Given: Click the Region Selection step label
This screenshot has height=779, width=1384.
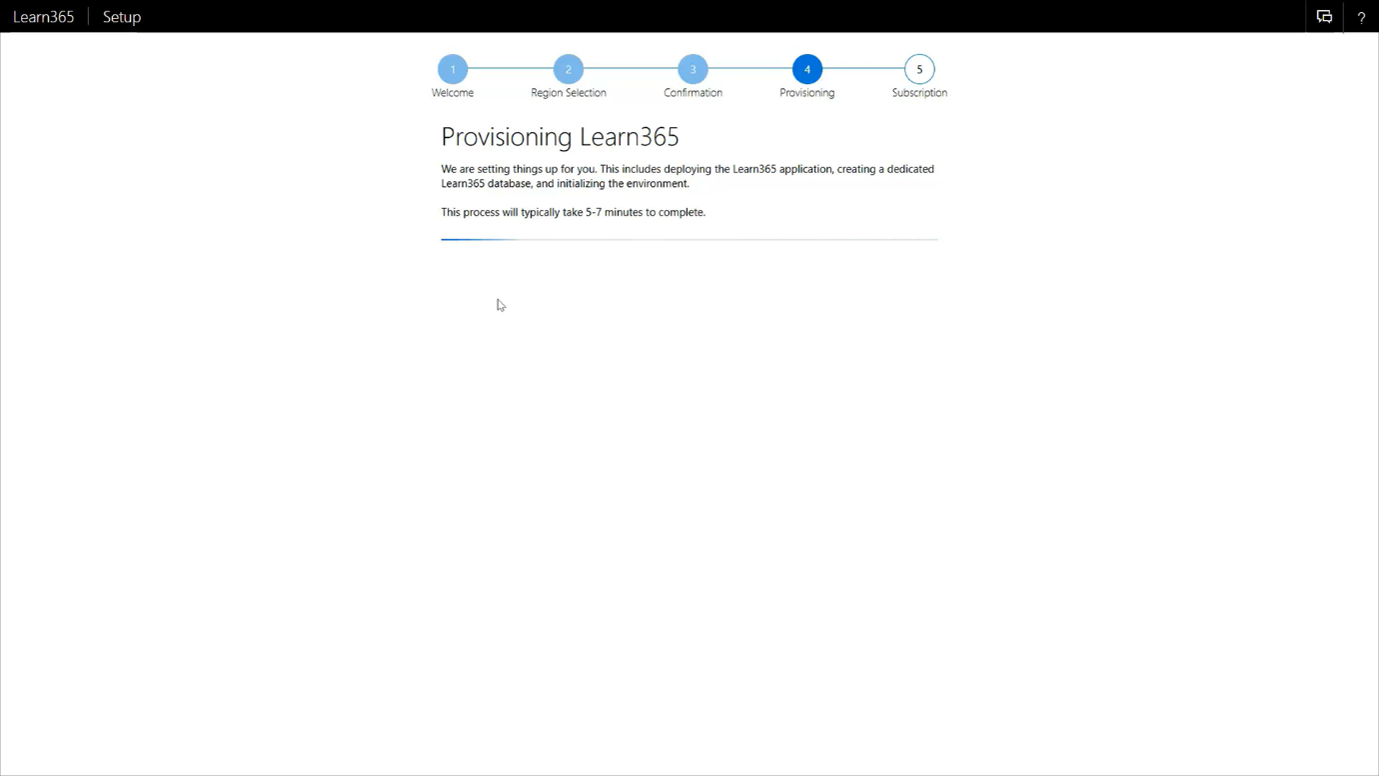Looking at the screenshot, I should (x=570, y=93).
